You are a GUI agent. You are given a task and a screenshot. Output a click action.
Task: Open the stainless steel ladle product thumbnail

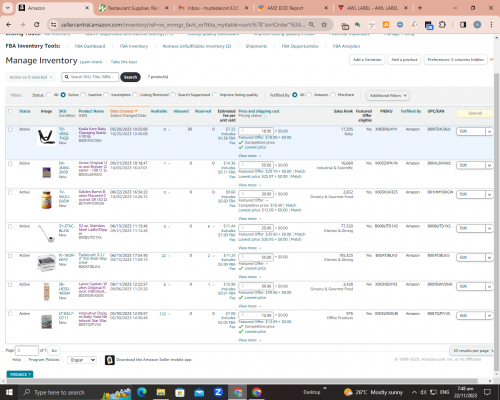(46, 233)
